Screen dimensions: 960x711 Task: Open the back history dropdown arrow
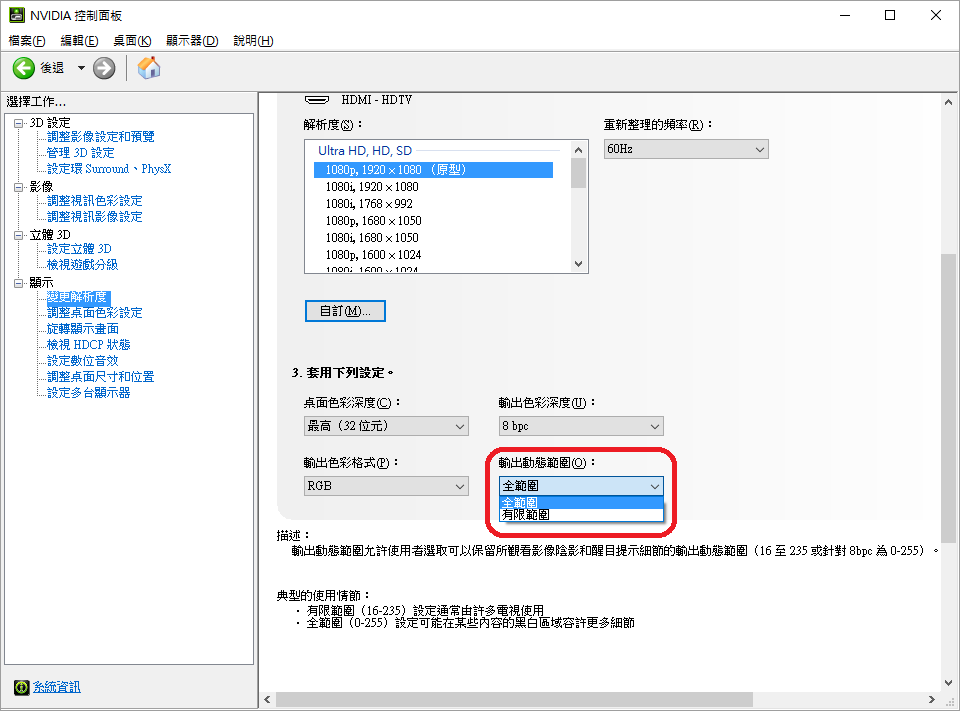(x=81, y=68)
